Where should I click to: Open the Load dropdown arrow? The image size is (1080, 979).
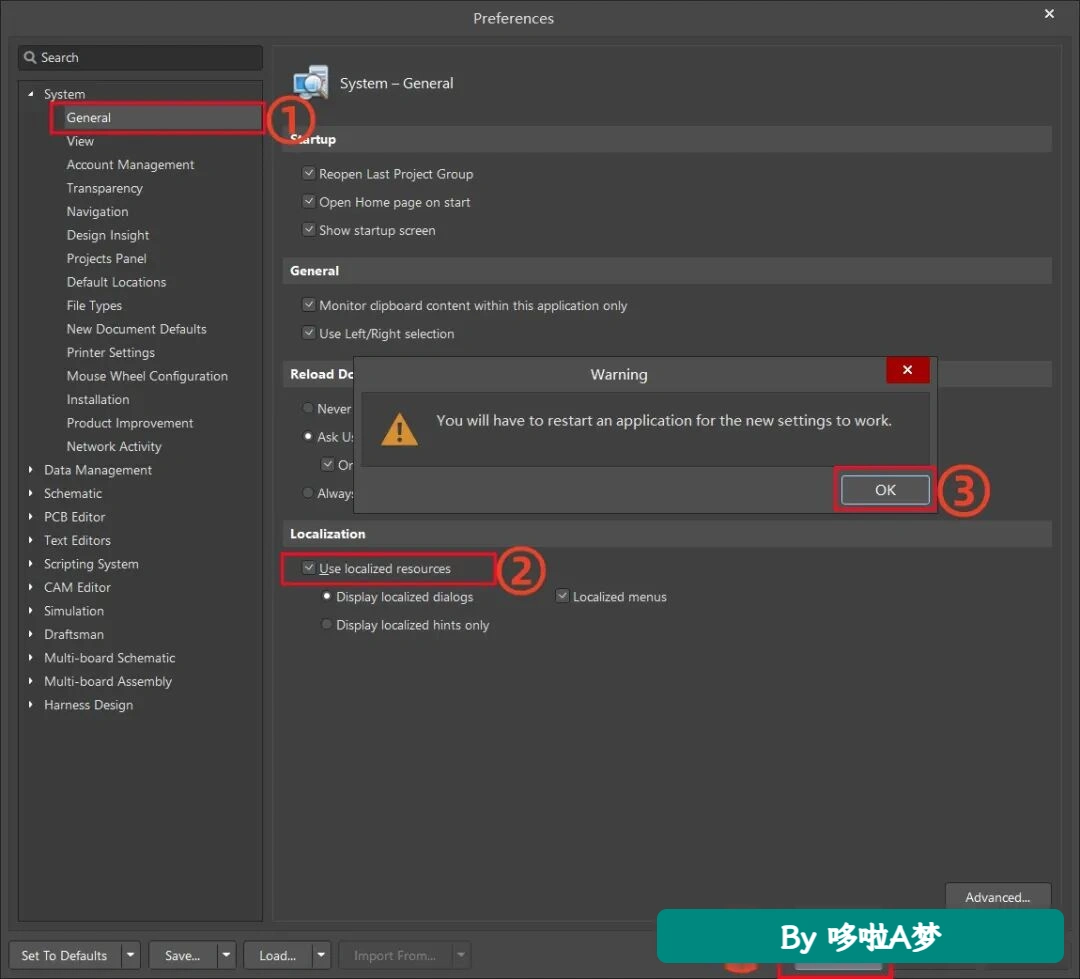321,955
